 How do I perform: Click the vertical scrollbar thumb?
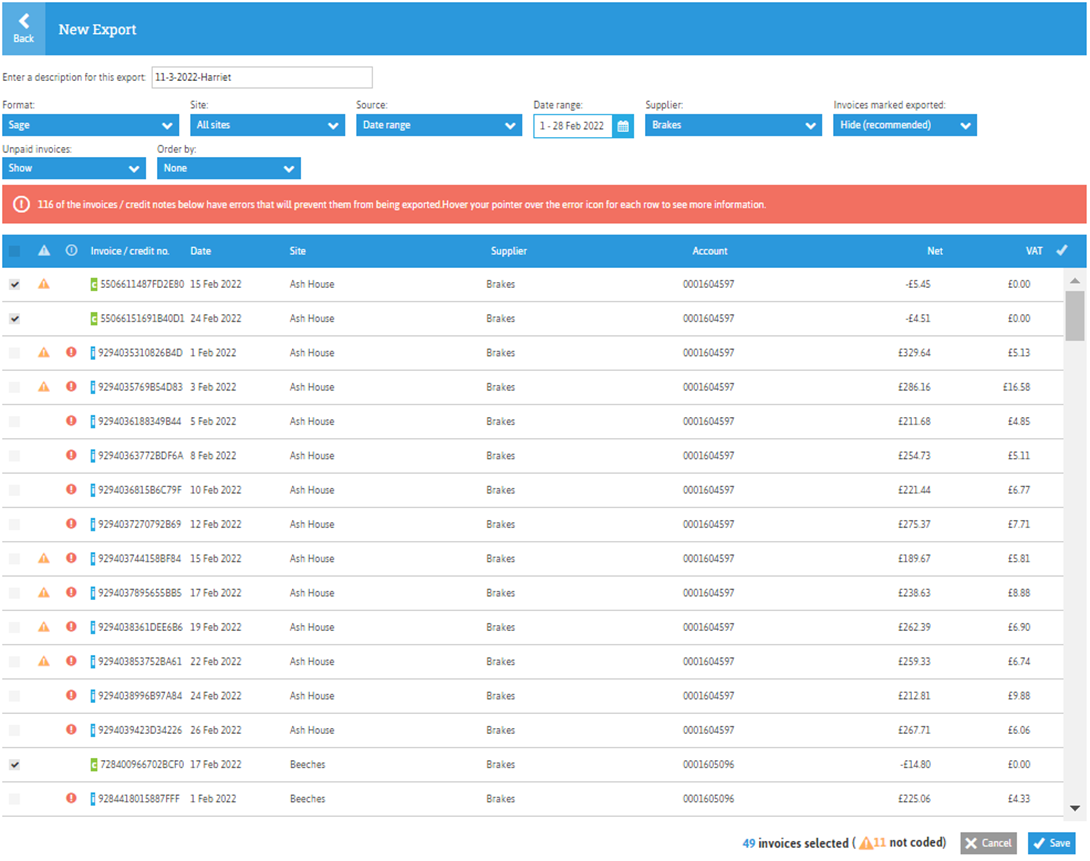[1075, 316]
